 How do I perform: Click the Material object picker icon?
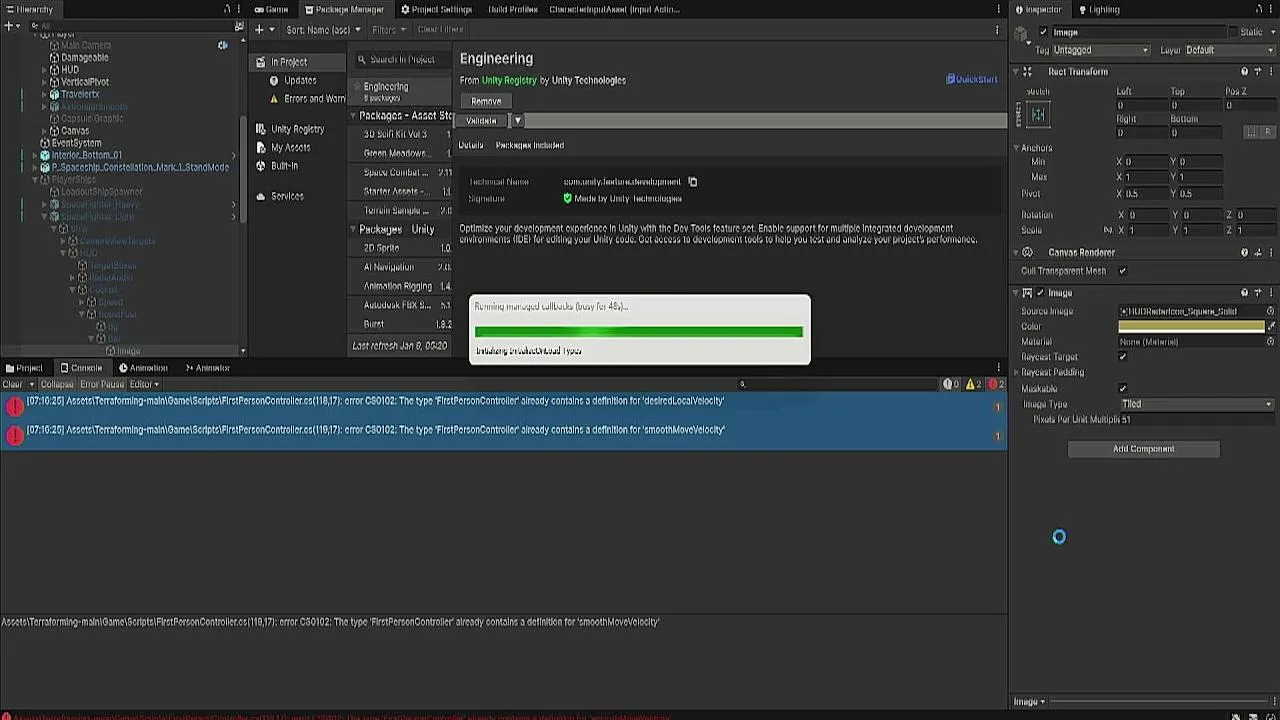click(x=1271, y=341)
